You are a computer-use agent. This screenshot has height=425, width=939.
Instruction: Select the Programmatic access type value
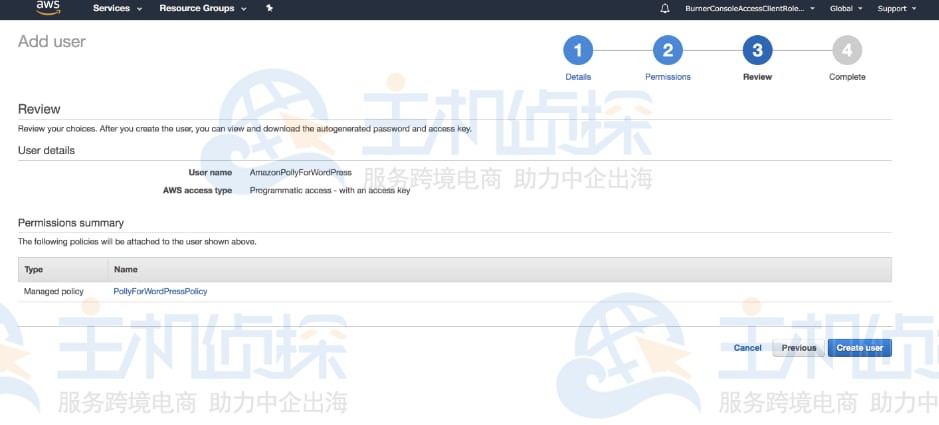click(x=330, y=191)
